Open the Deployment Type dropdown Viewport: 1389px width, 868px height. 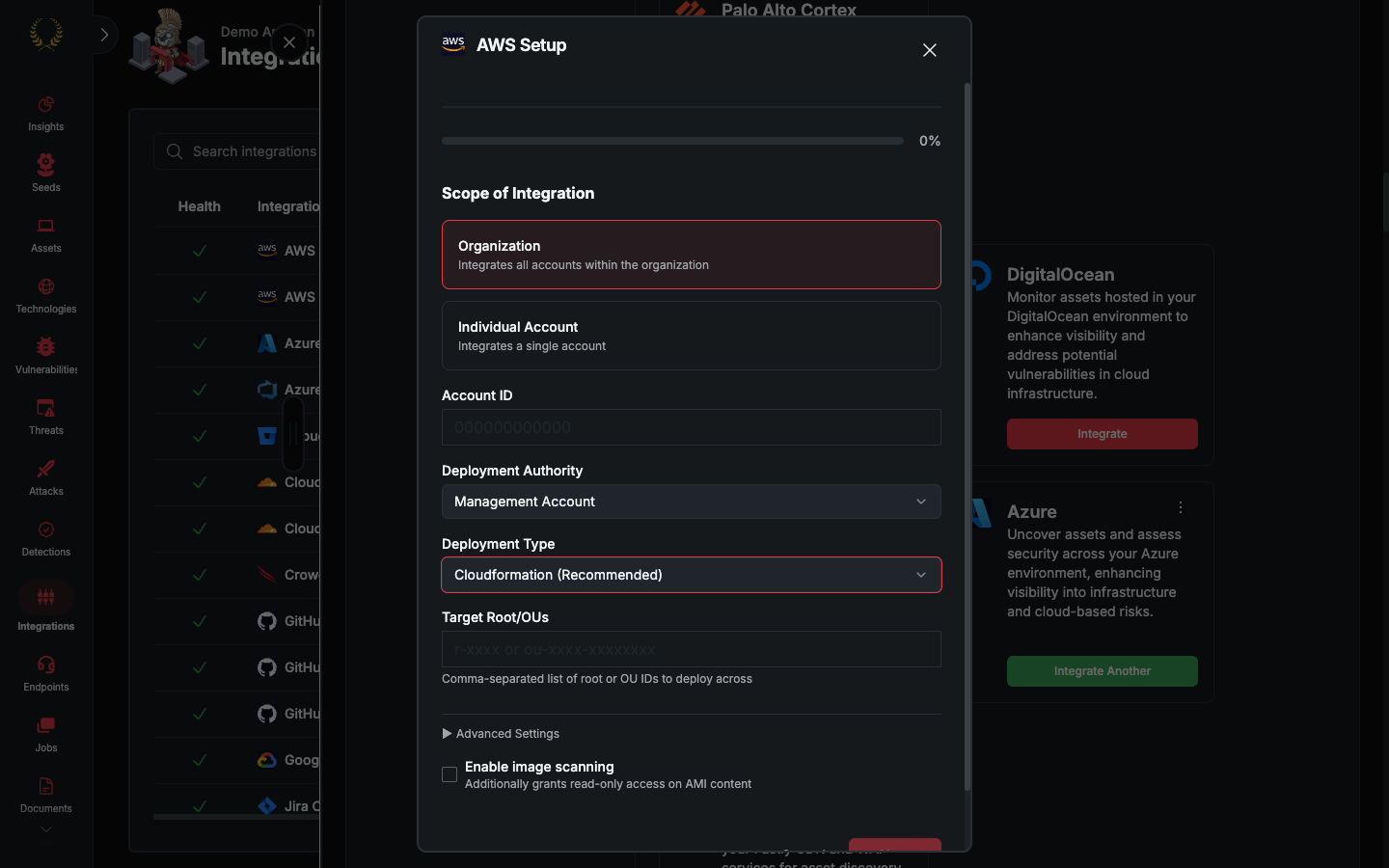click(691, 575)
